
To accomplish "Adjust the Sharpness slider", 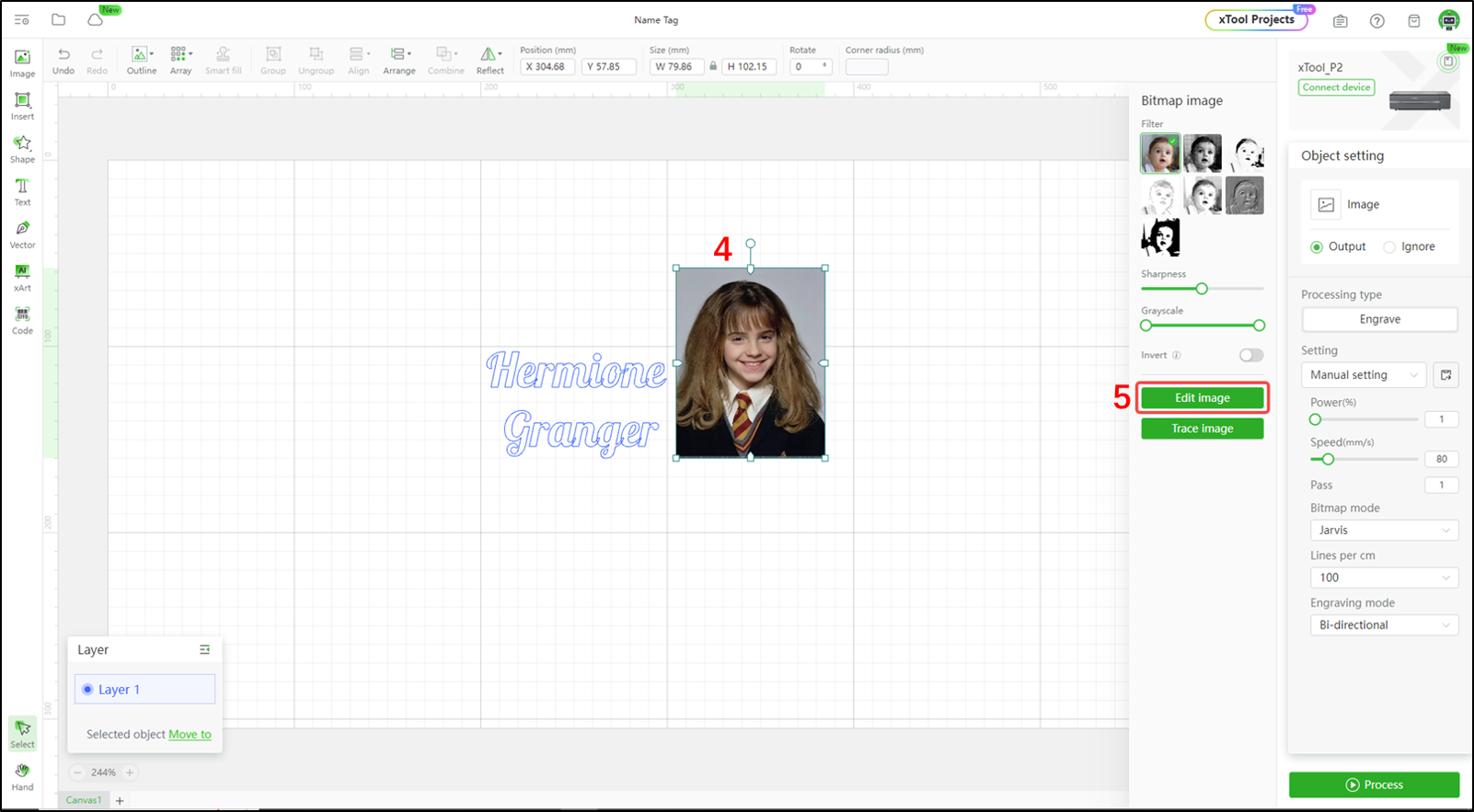I will point(1202,289).
